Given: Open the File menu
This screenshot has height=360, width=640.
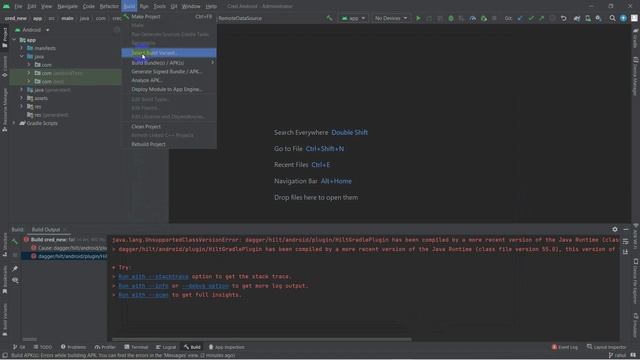Looking at the screenshot, I should tap(19, 6).
